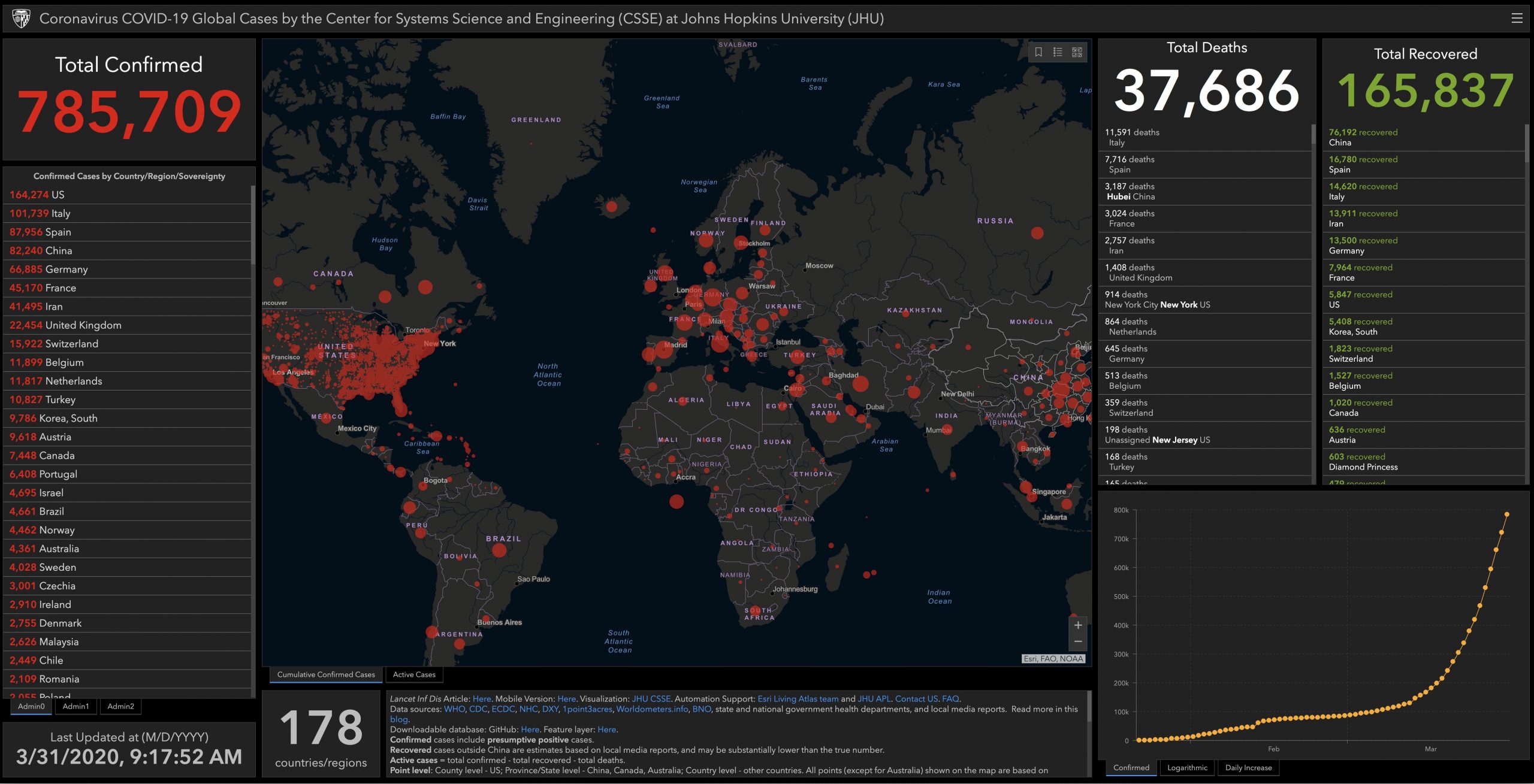Select the "41,495 Iran" row
Screen dimensions: 1534x784
[127, 307]
